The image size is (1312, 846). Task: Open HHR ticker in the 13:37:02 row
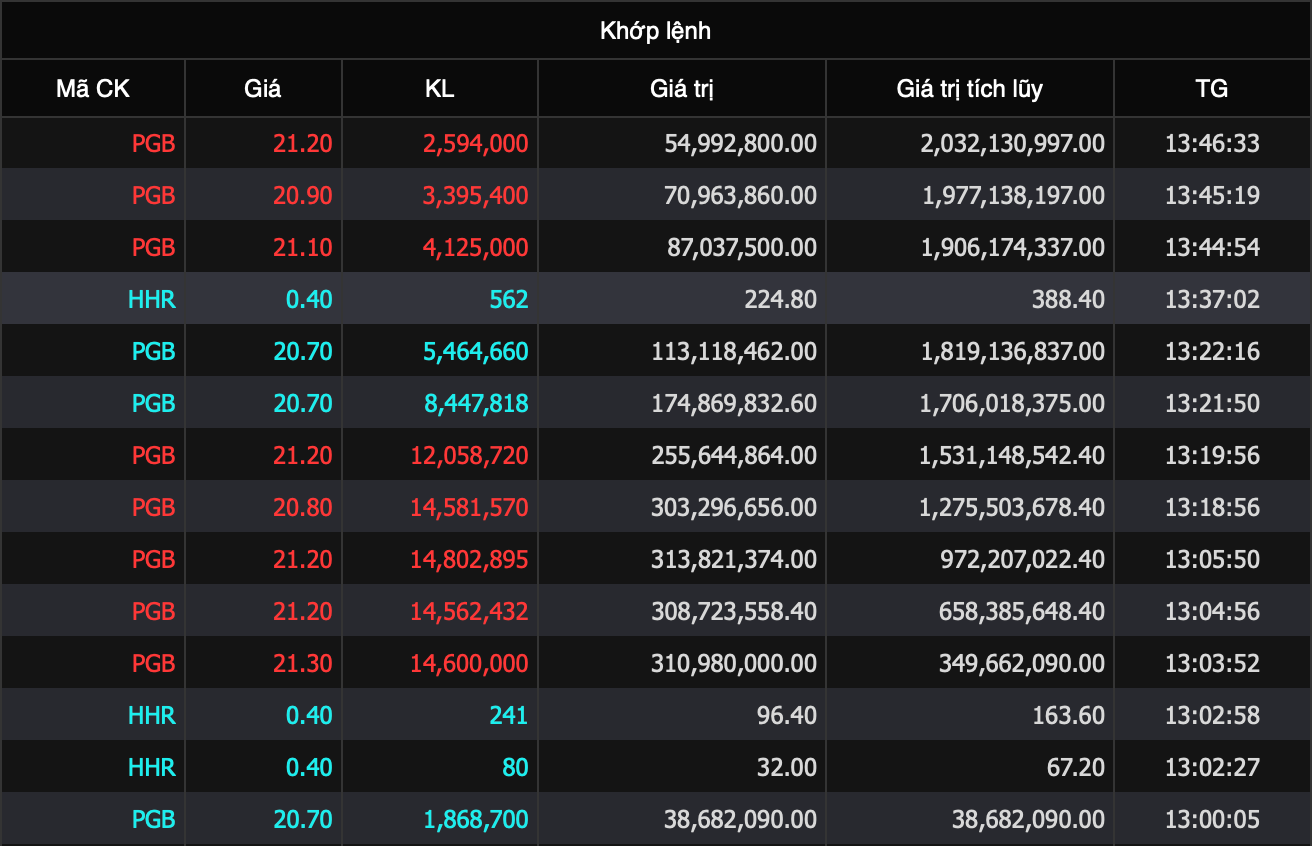tap(152, 299)
